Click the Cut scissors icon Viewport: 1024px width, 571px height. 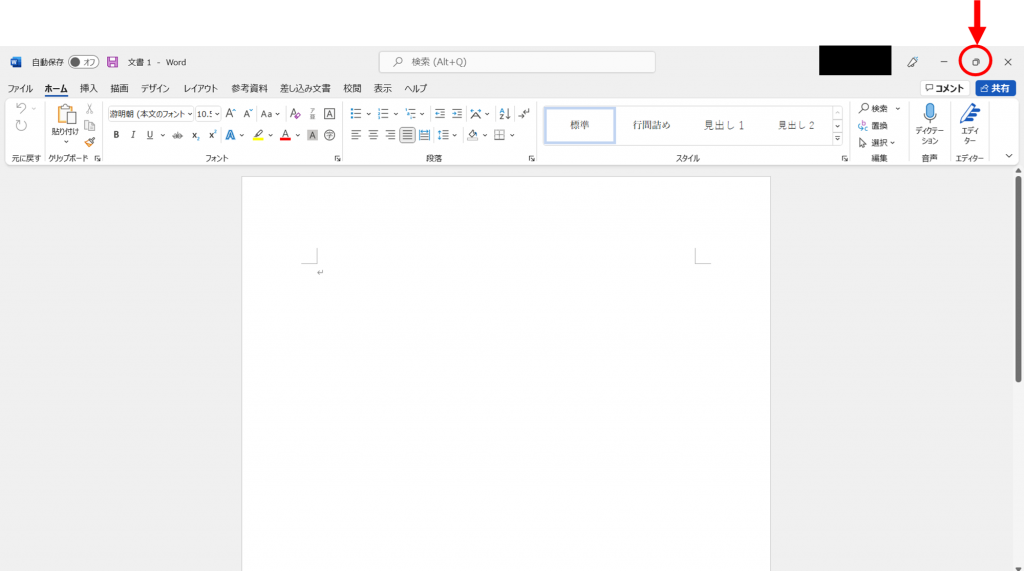90,109
